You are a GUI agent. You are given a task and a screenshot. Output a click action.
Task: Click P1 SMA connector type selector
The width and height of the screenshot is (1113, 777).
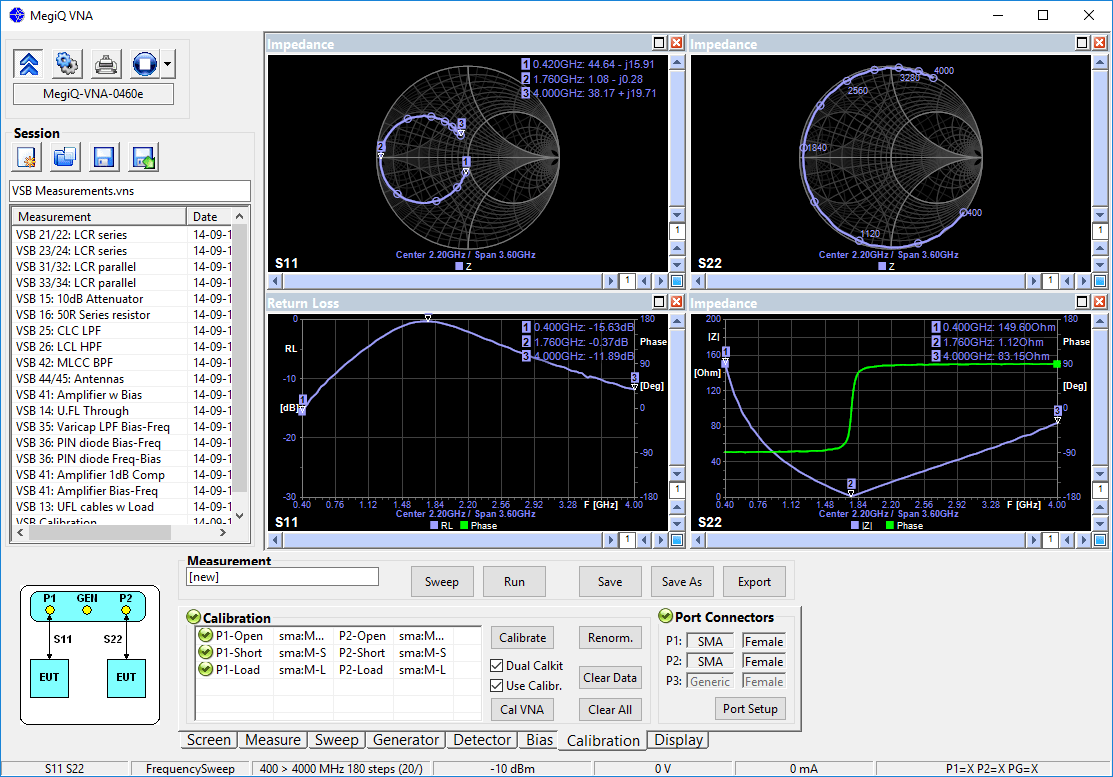pos(710,641)
